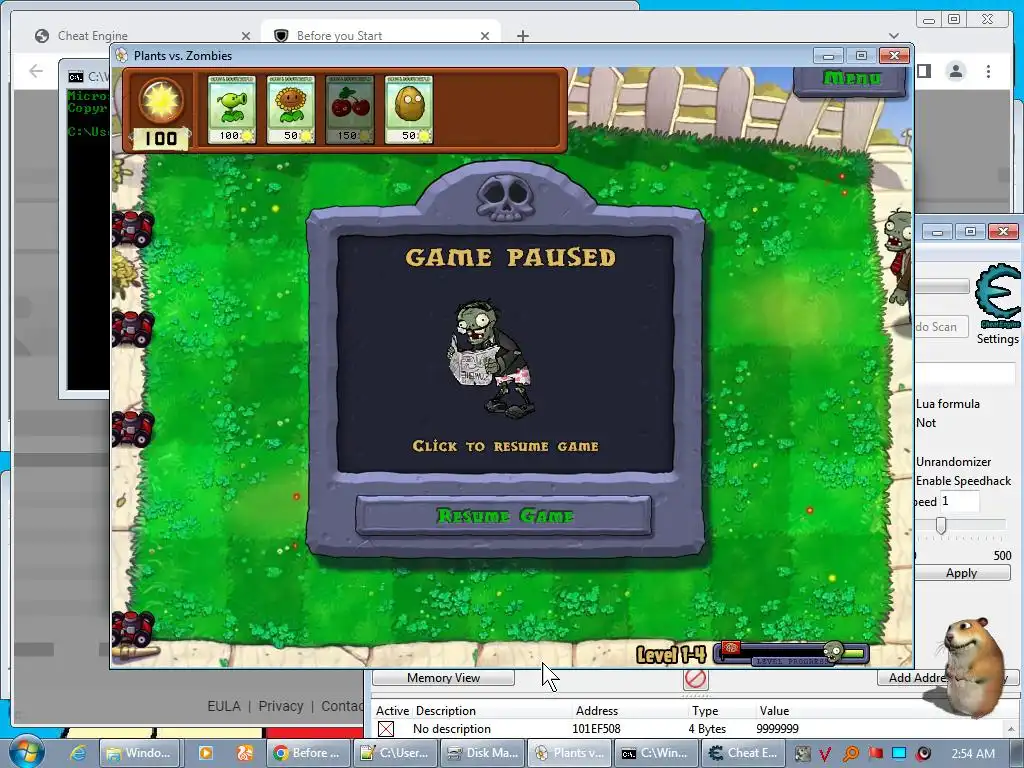Click the Address column header
The width and height of the screenshot is (1024, 768).
pyautogui.click(x=596, y=711)
